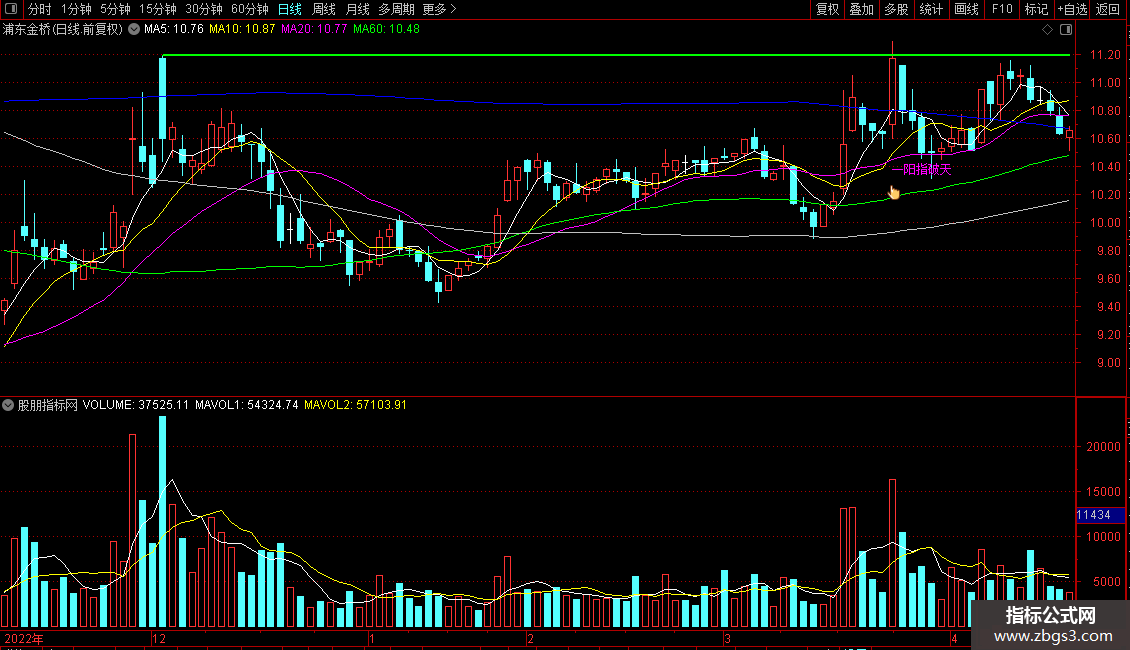The image size is (1130, 650).
Task: Click the highlighted 11434 volume marker
Action: tap(1100, 515)
